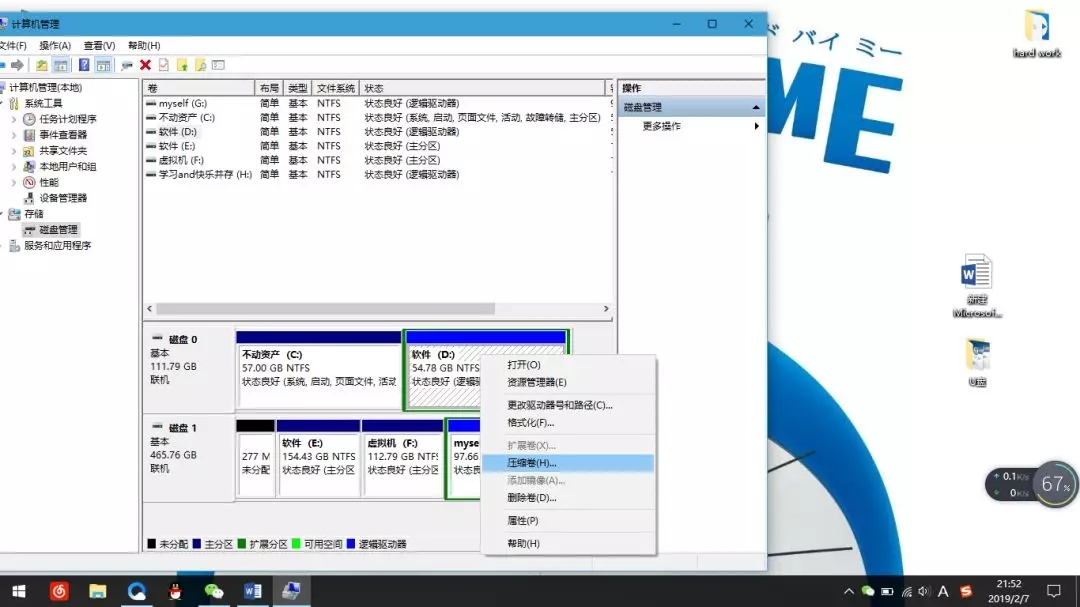Viewport: 1080px width, 607px height.
Task: Collapse the 磁盘管理 section in the Operations pane
Action: [x=757, y=106]
